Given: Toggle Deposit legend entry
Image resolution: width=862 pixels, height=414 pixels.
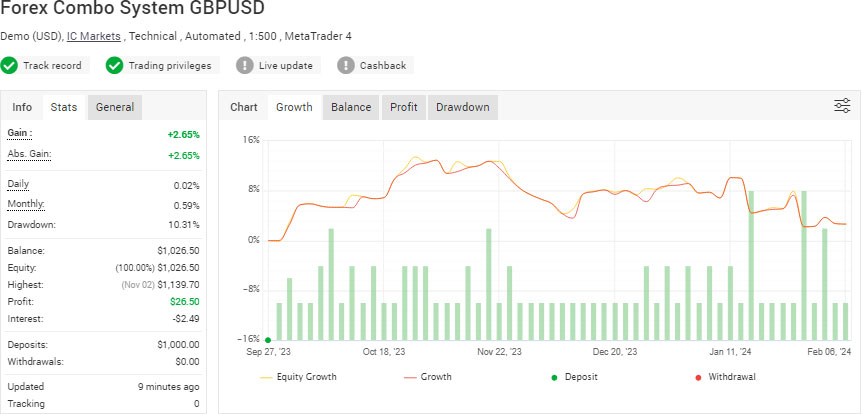Looking at the screenshot, I should tap(576, 377).
